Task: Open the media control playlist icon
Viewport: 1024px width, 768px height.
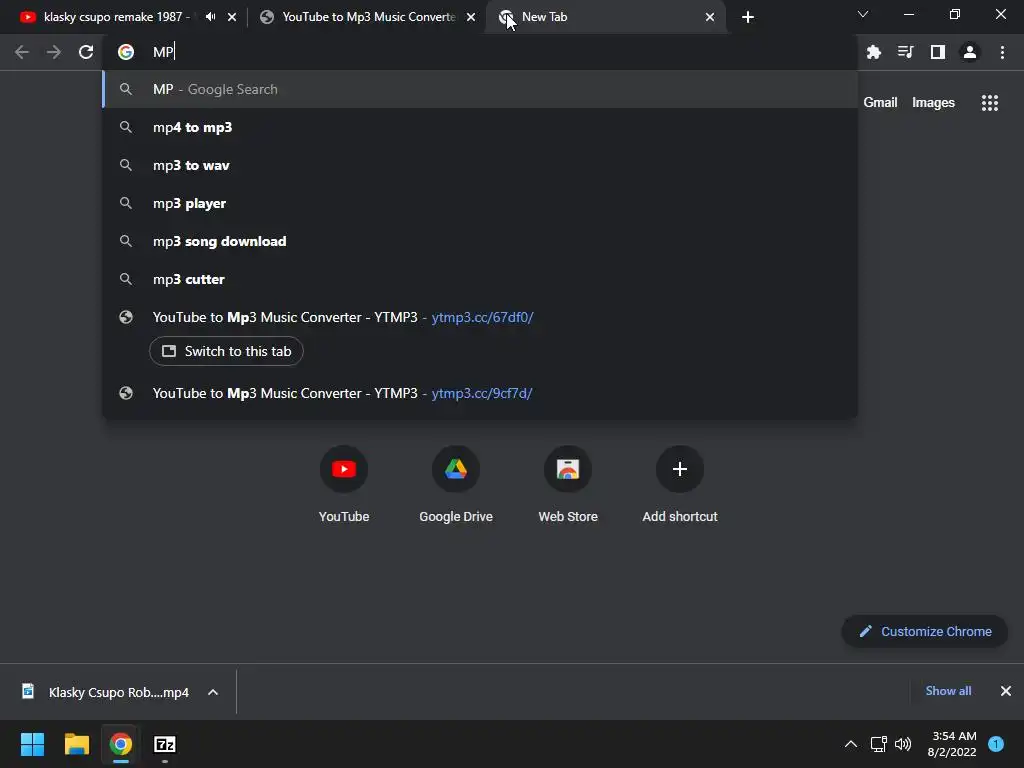Action: point(905,52)
